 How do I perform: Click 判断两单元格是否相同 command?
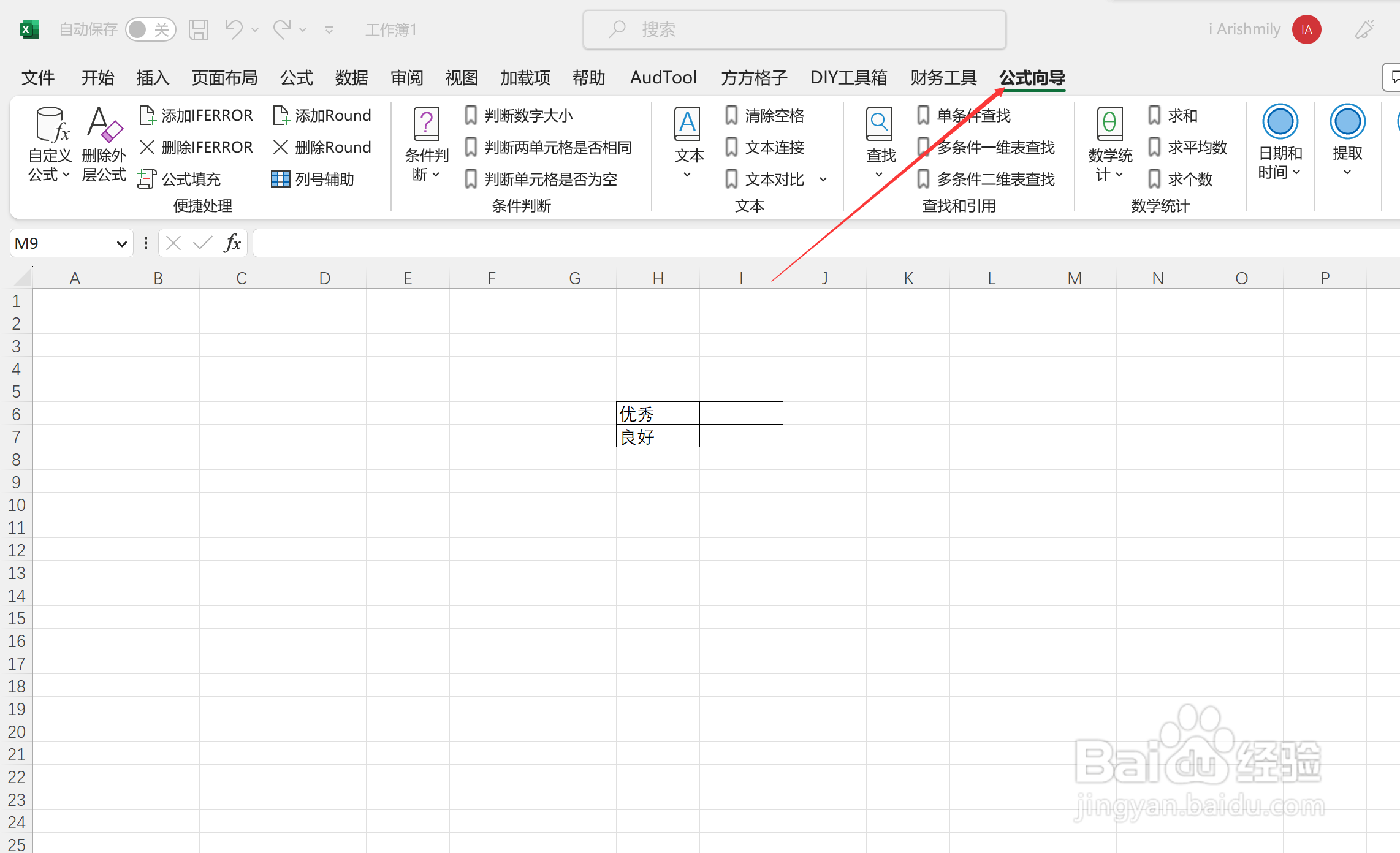pos(549,147)
